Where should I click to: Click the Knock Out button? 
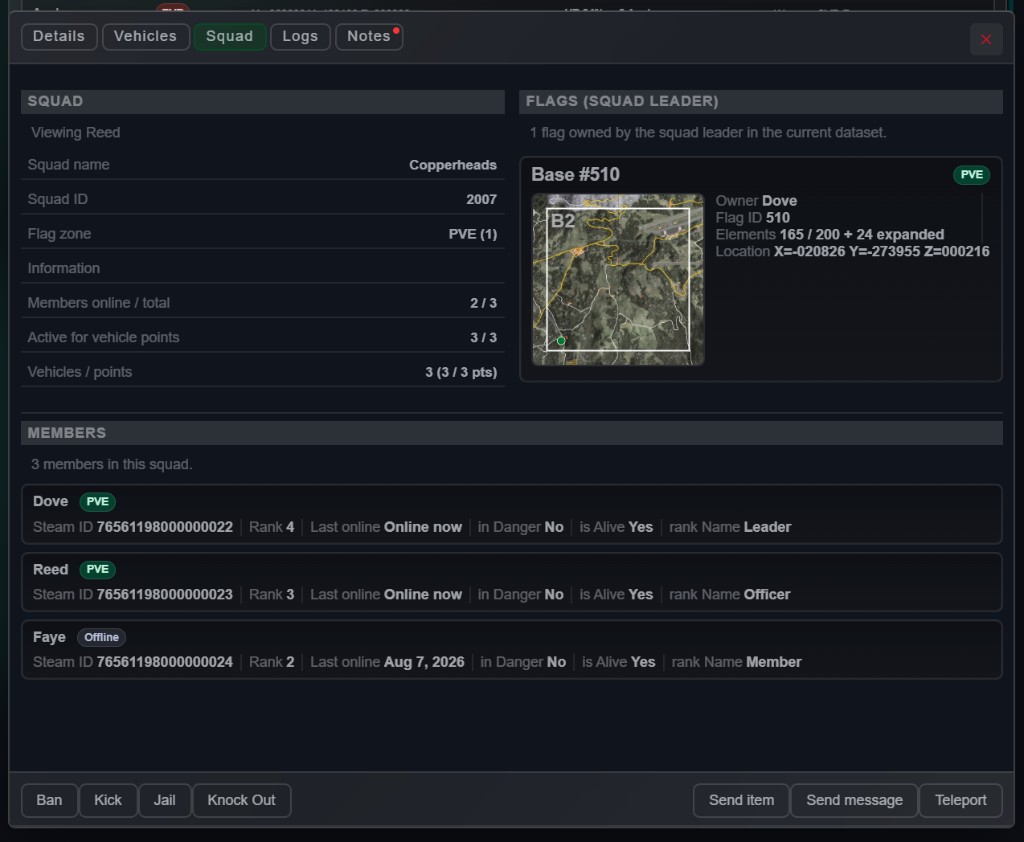pos(242,800)
